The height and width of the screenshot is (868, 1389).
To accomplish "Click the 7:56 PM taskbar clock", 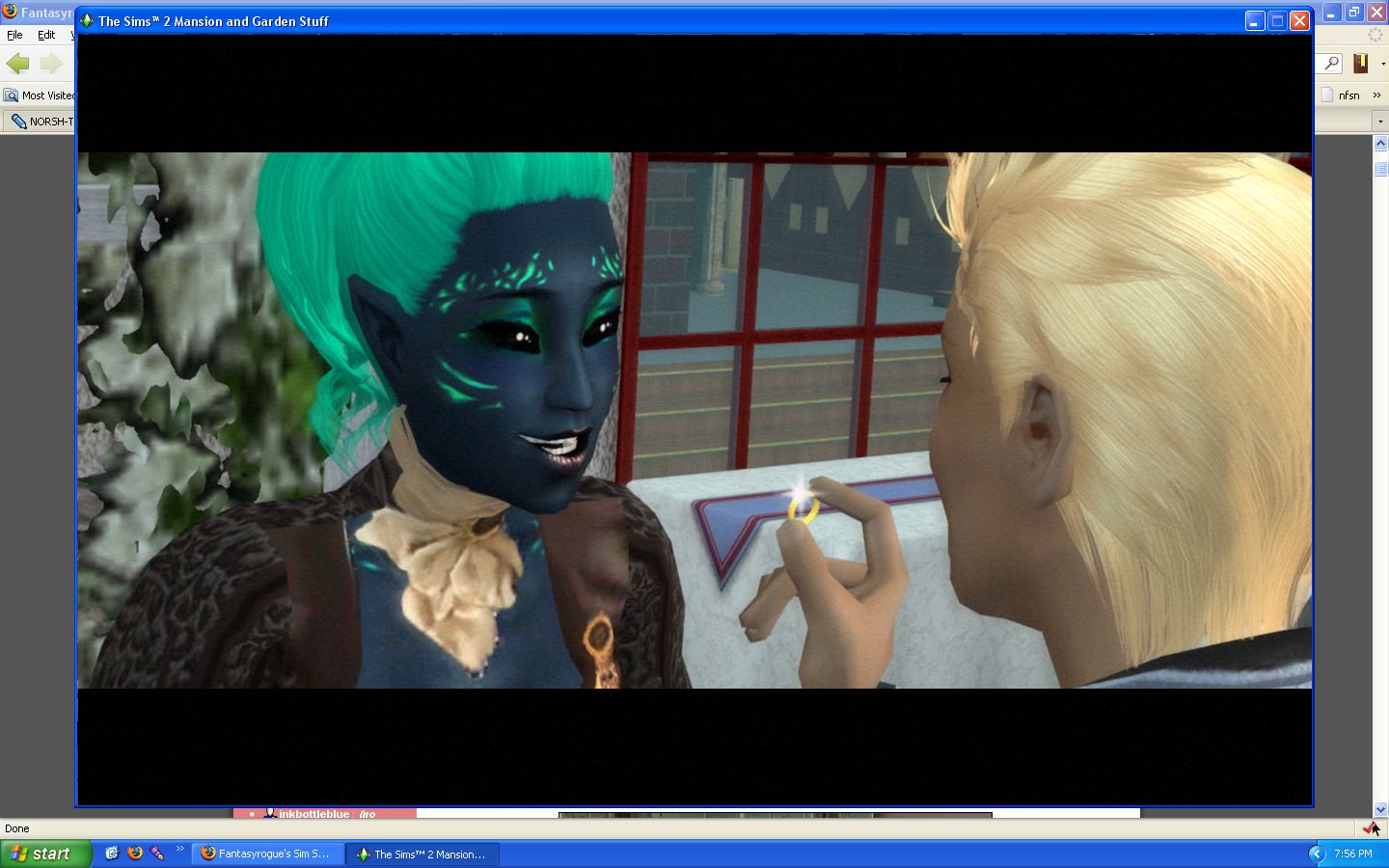I will tap(1353, 854).
